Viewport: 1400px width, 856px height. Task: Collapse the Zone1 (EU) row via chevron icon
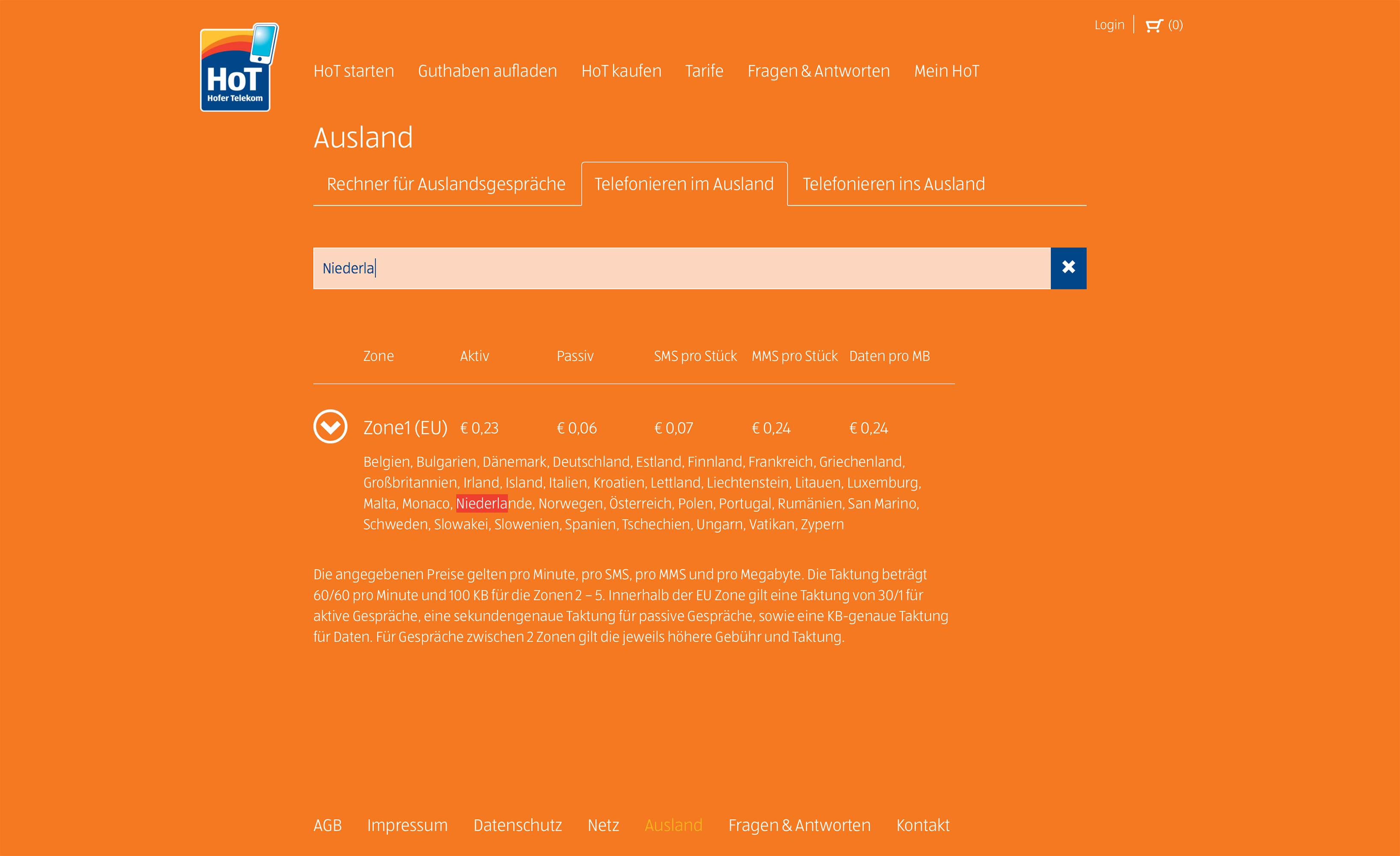330,427
